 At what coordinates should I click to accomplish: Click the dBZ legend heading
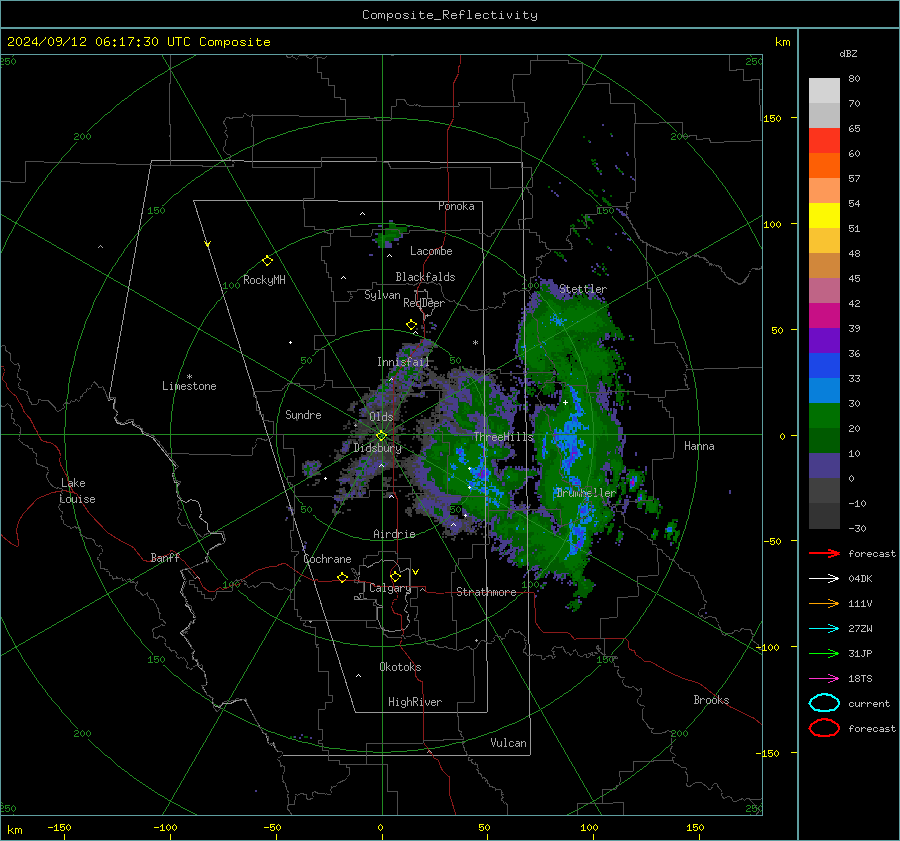(848, 54)
